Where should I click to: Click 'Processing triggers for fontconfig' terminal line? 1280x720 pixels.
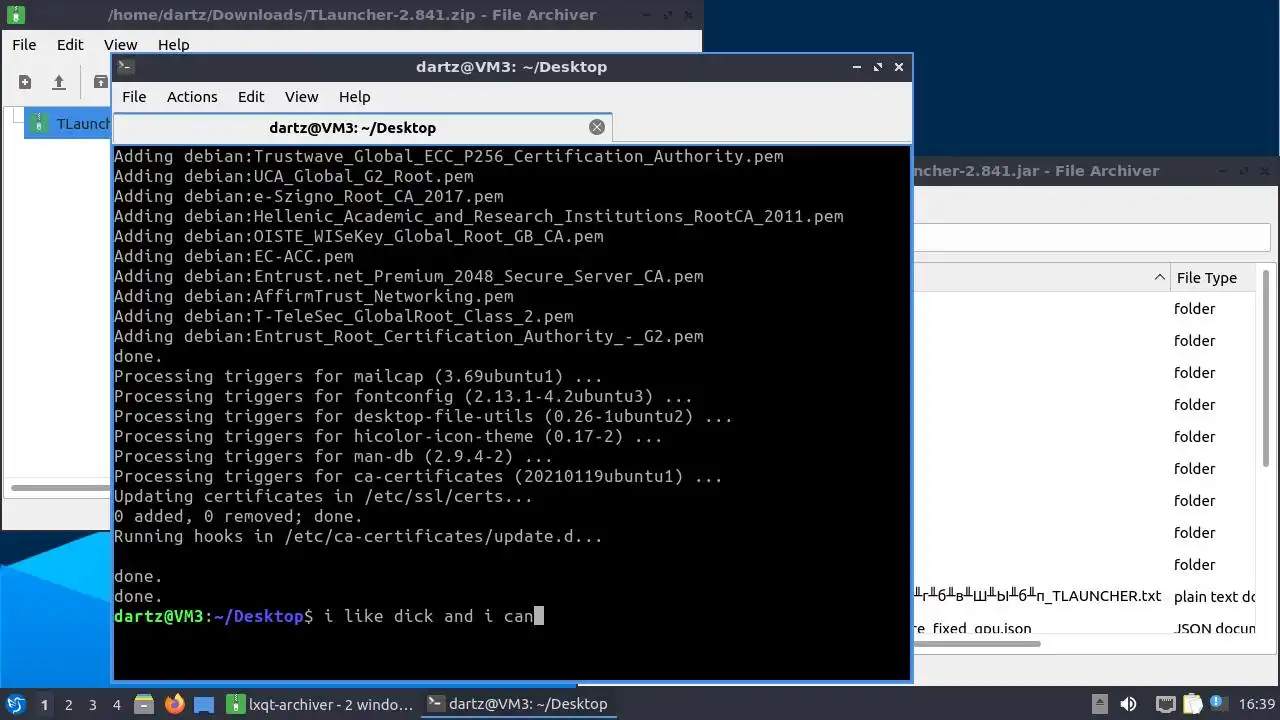point(403,396)
